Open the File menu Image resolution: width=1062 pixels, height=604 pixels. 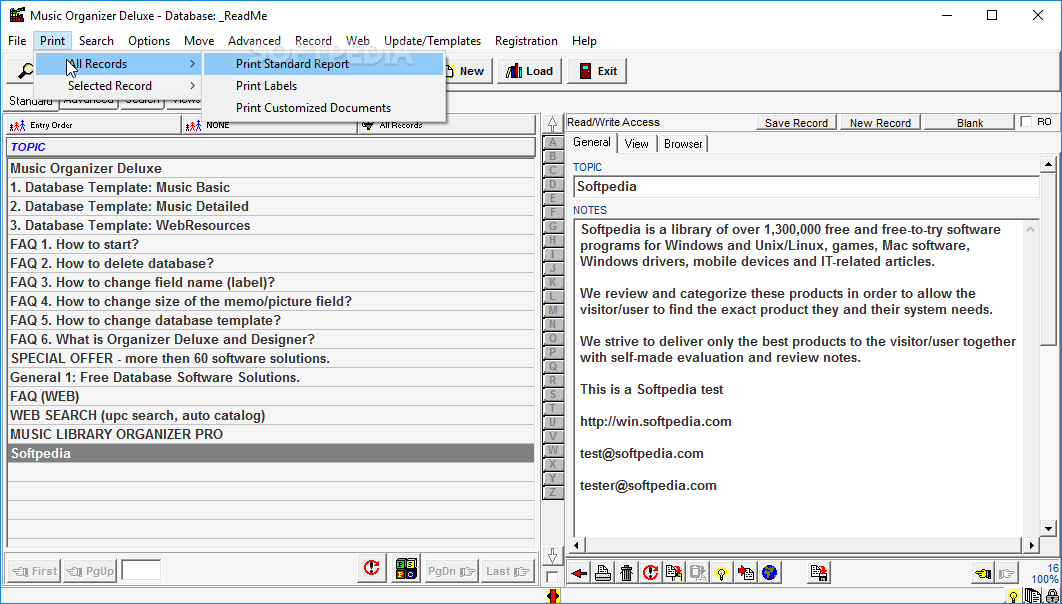[17, 41]
